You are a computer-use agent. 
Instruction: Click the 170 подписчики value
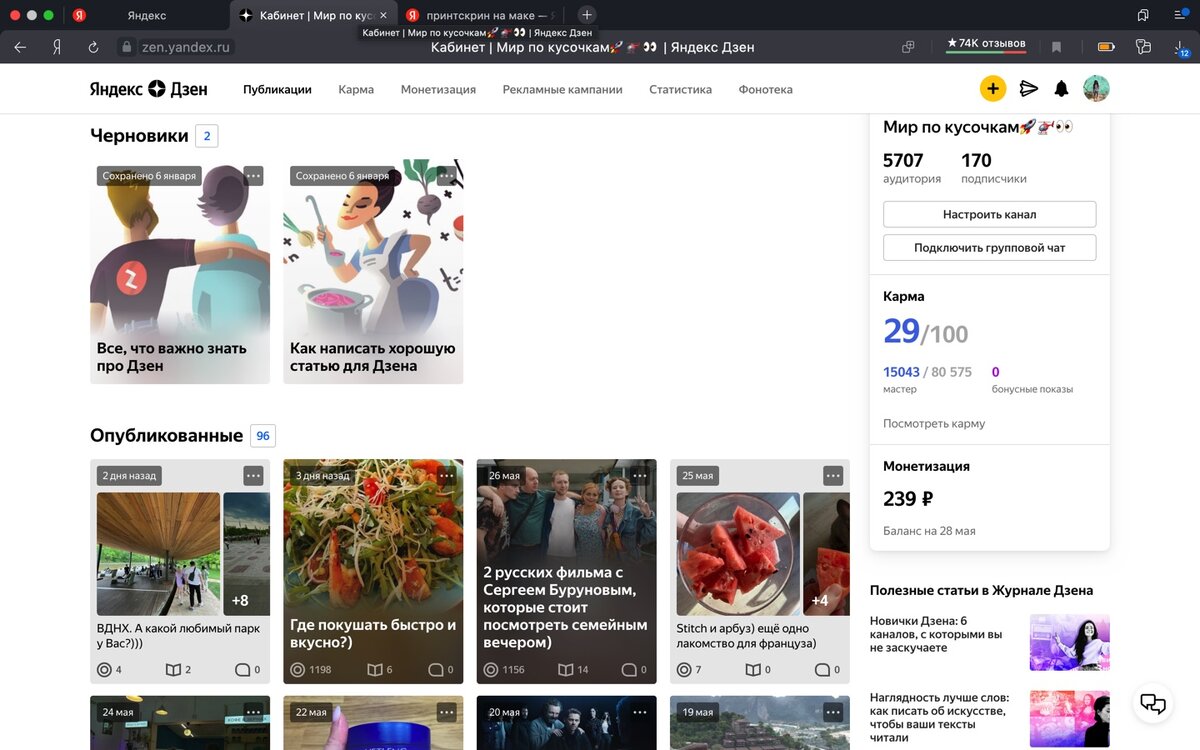point(976,160)
